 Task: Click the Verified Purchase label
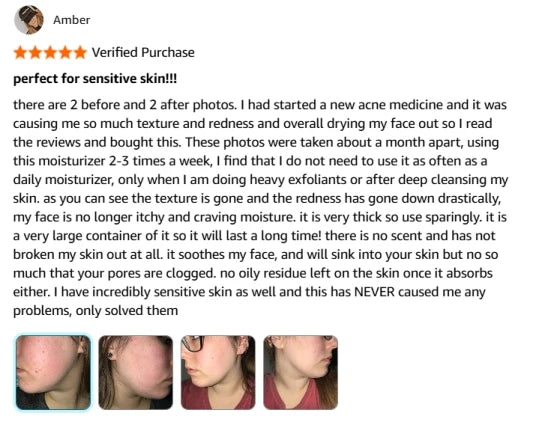143,52
